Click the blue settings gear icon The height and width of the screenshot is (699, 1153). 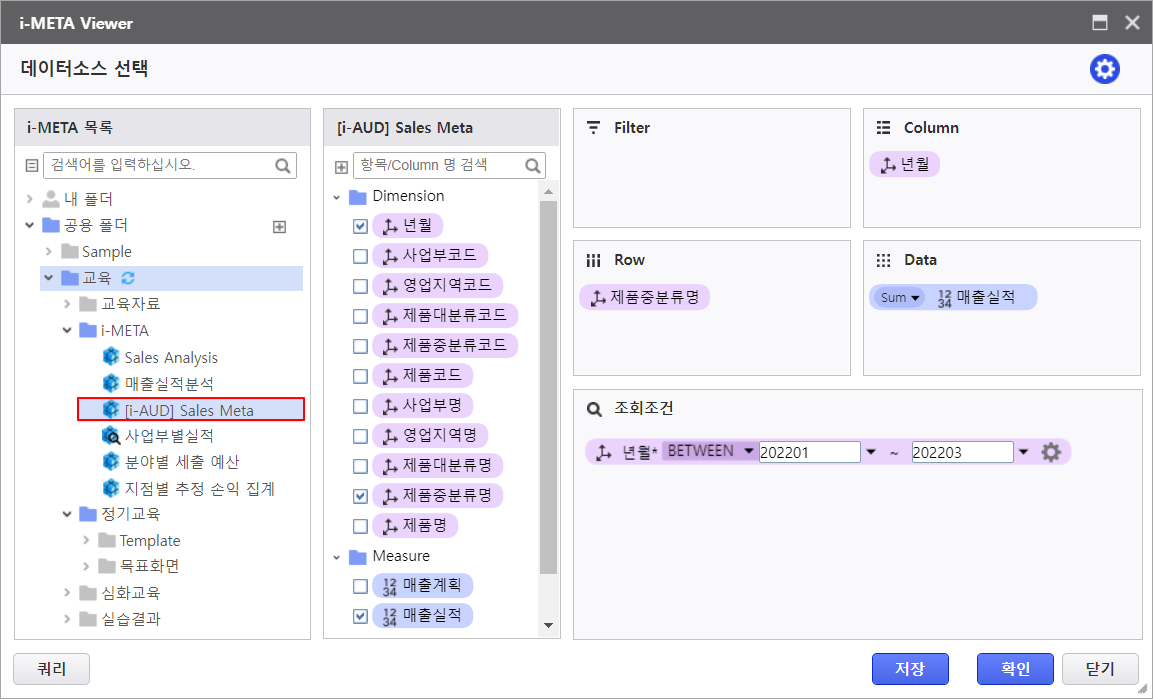tap(1104, 69)
